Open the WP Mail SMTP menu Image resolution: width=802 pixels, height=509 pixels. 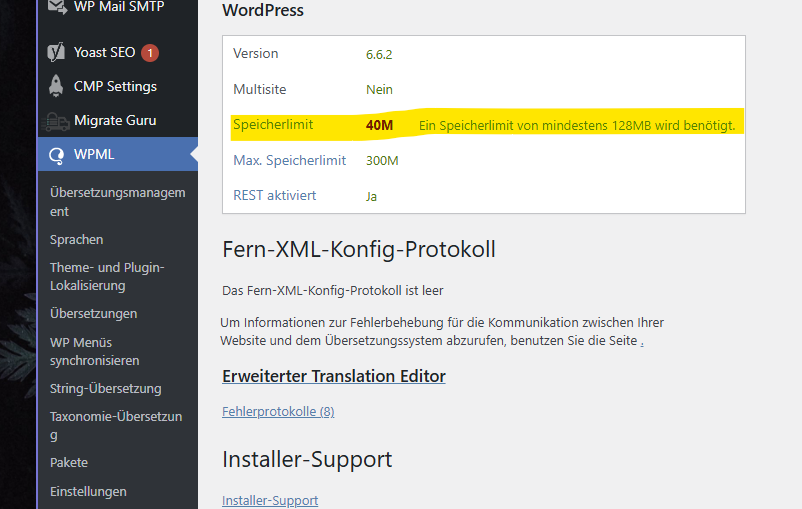pyautogui.click(x=118, y=8)
